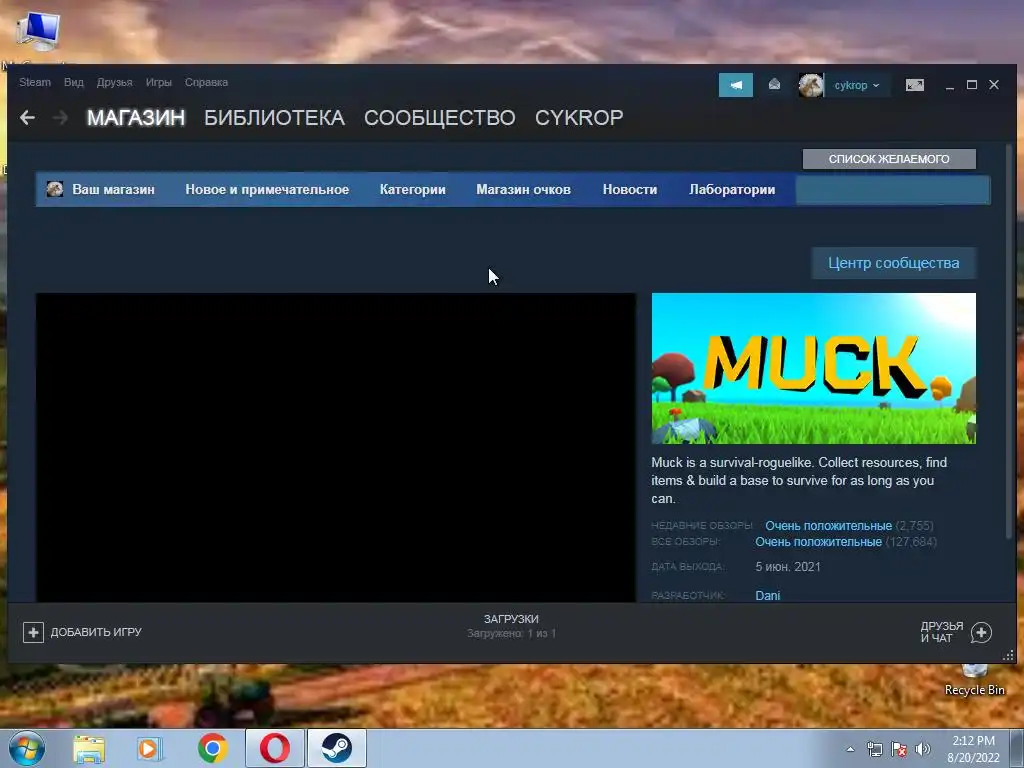Open Ваш магазин store menu
This screenshot has height=768, width=1024.
coord(114,189)
